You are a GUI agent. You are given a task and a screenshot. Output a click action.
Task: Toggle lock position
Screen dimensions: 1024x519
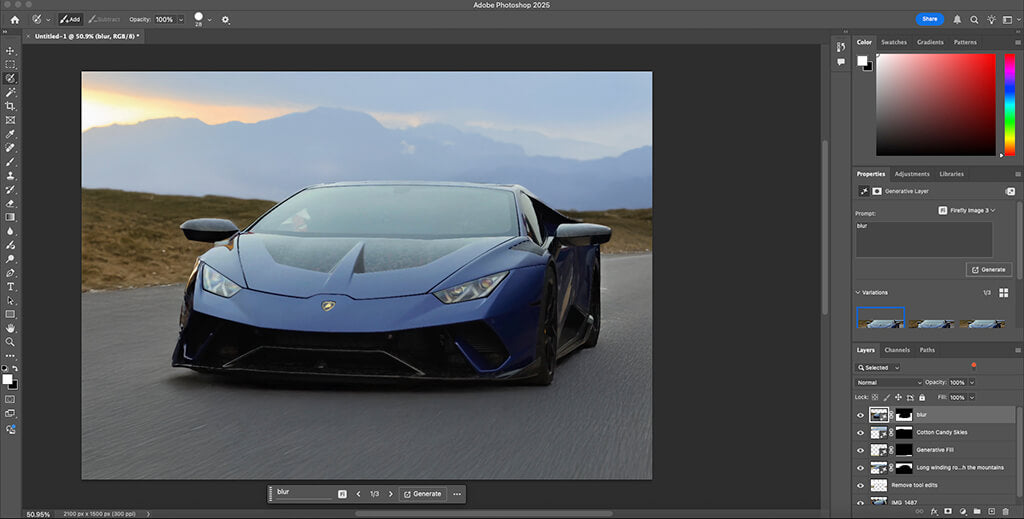coord(899,397)
